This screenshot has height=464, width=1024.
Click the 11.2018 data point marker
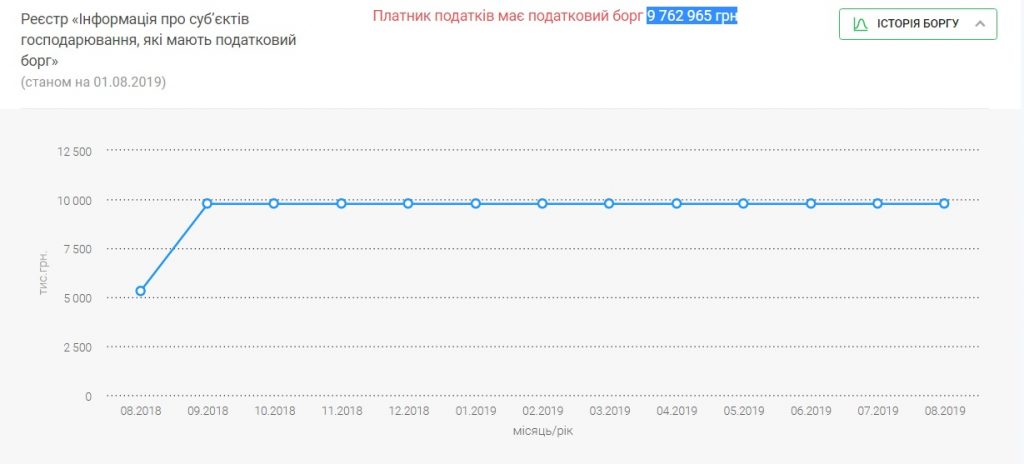341,203
